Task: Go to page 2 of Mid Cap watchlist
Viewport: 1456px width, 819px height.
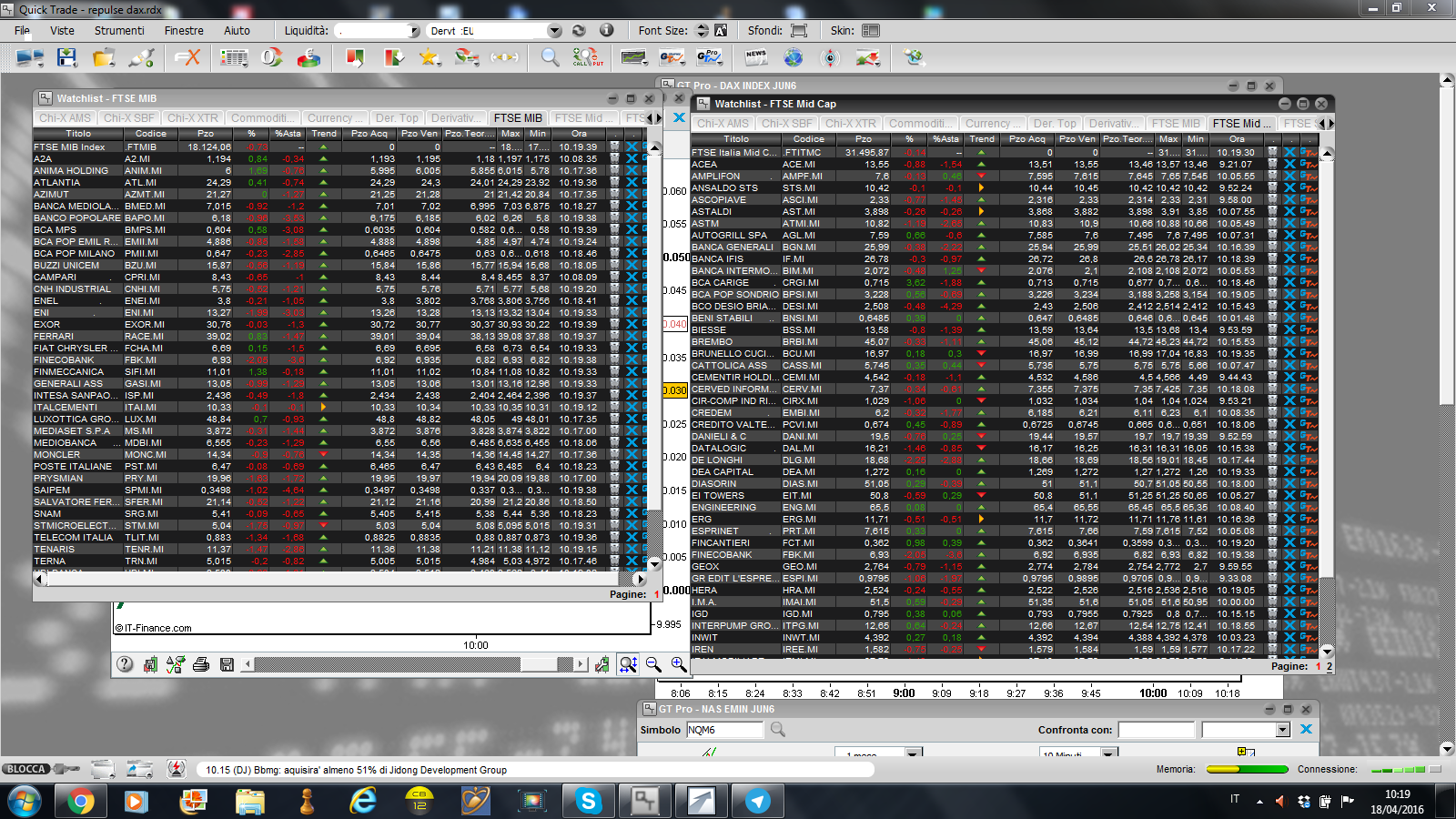Action: coord(1329,666)
